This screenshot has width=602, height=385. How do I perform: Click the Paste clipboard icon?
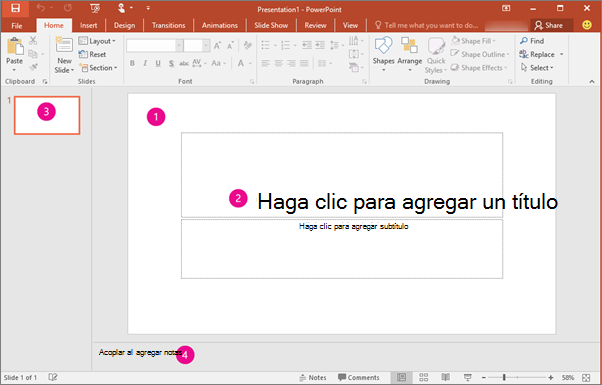(15, 47)
